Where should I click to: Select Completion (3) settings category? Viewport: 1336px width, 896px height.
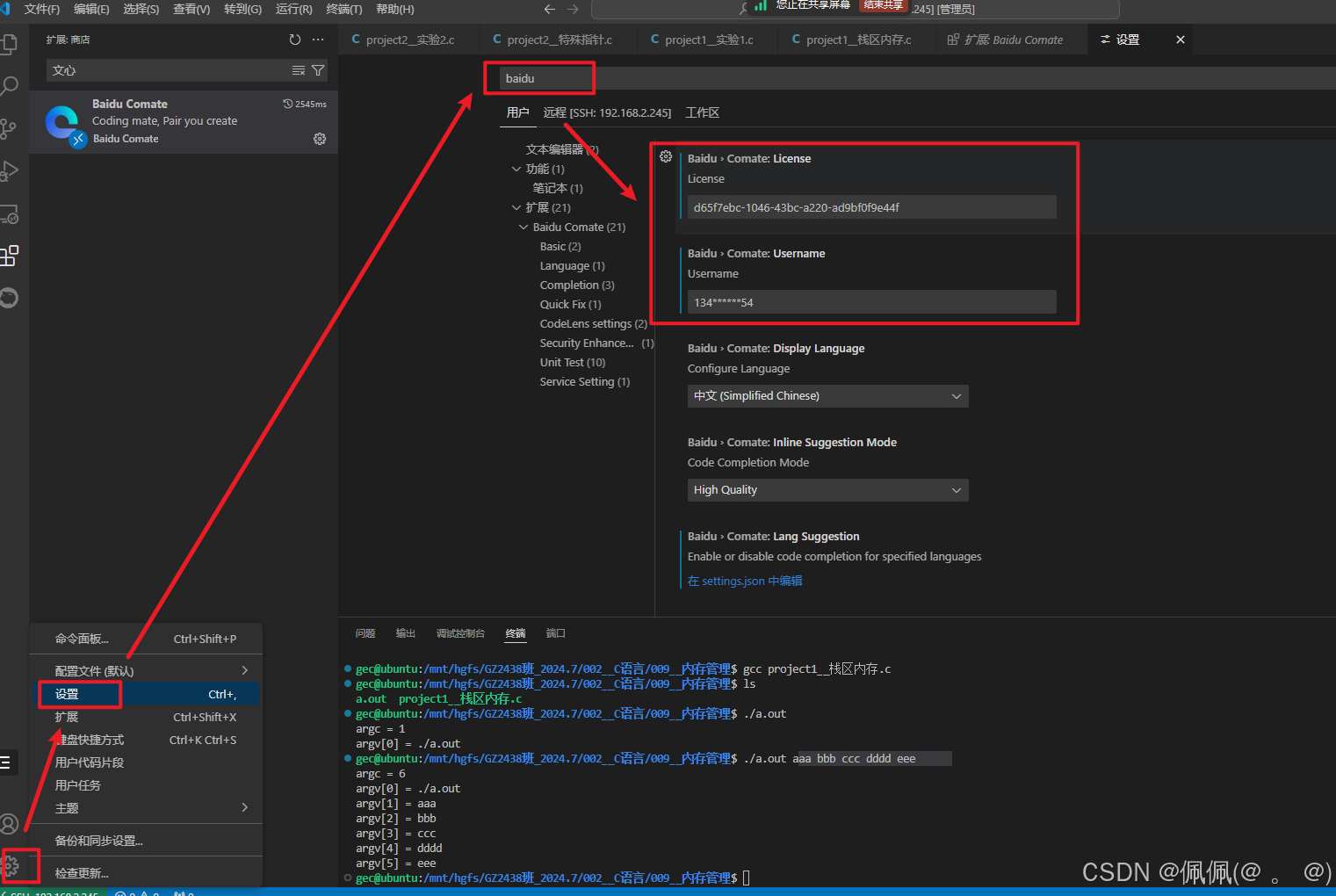coord(577,285)
